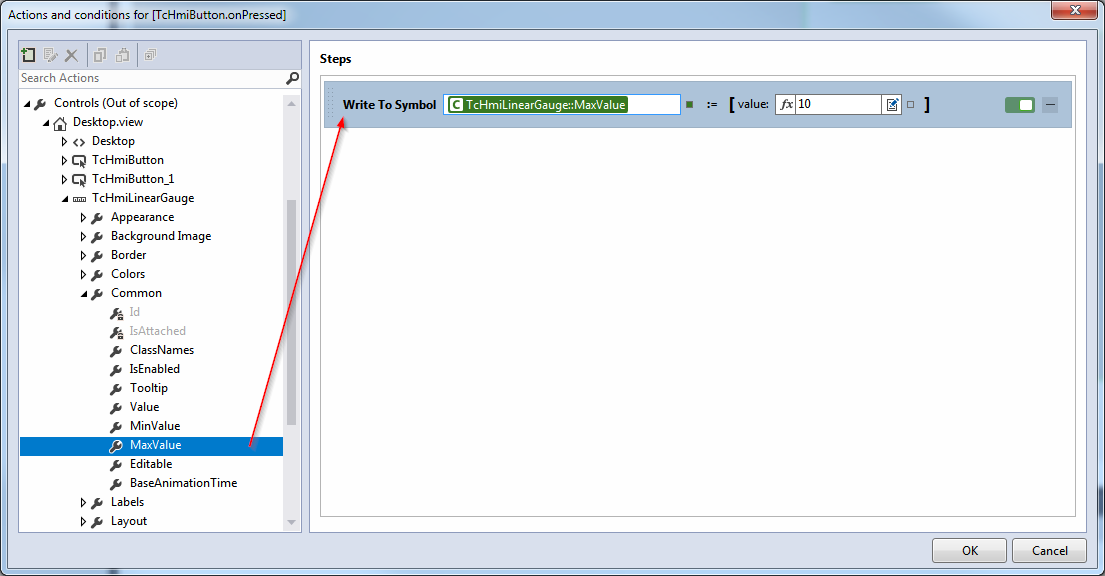
Task: Click the magnifier icon in Search Actions
Action: [292, 78]
